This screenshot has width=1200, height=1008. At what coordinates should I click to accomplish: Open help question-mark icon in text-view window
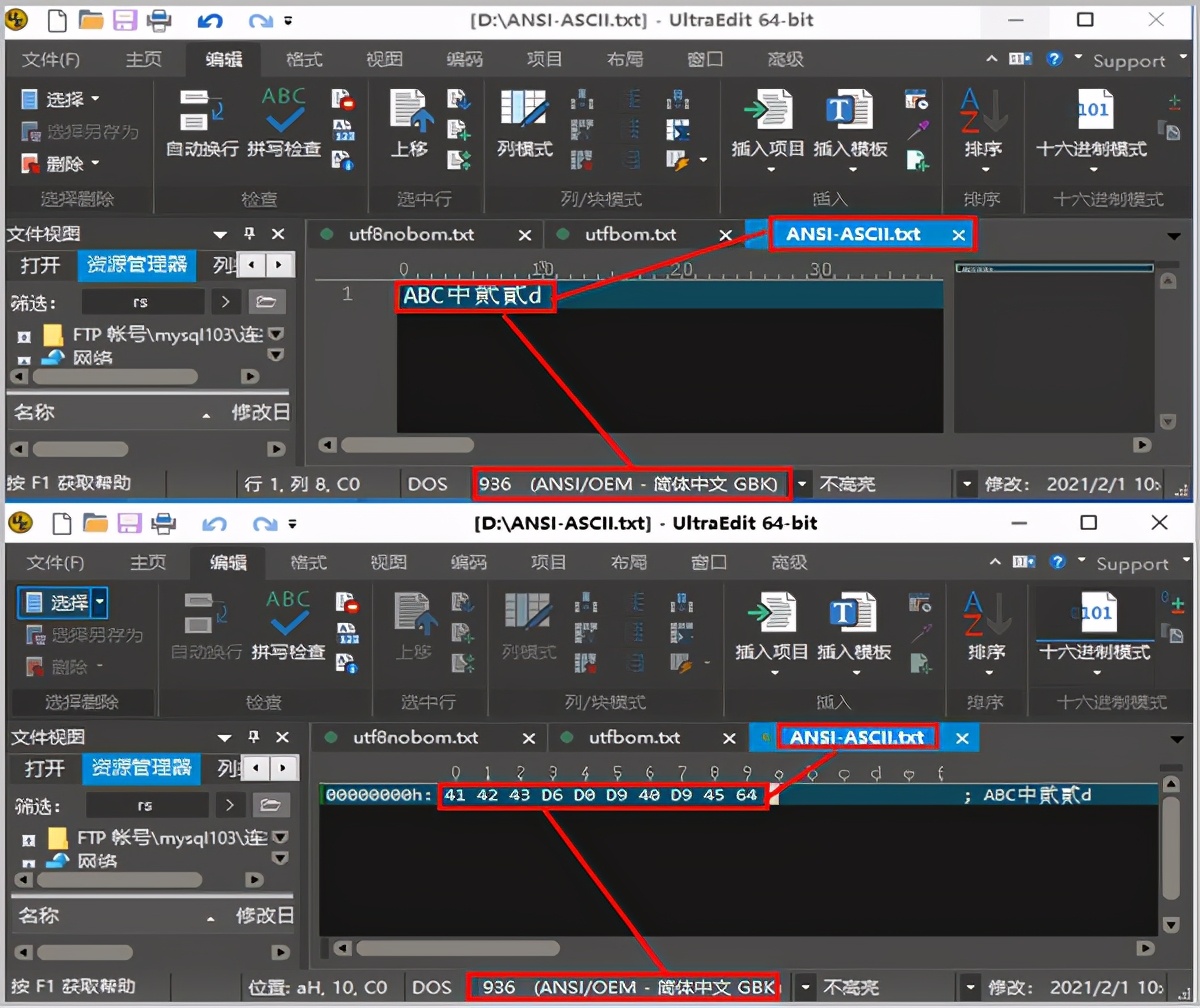(1054, 59)
